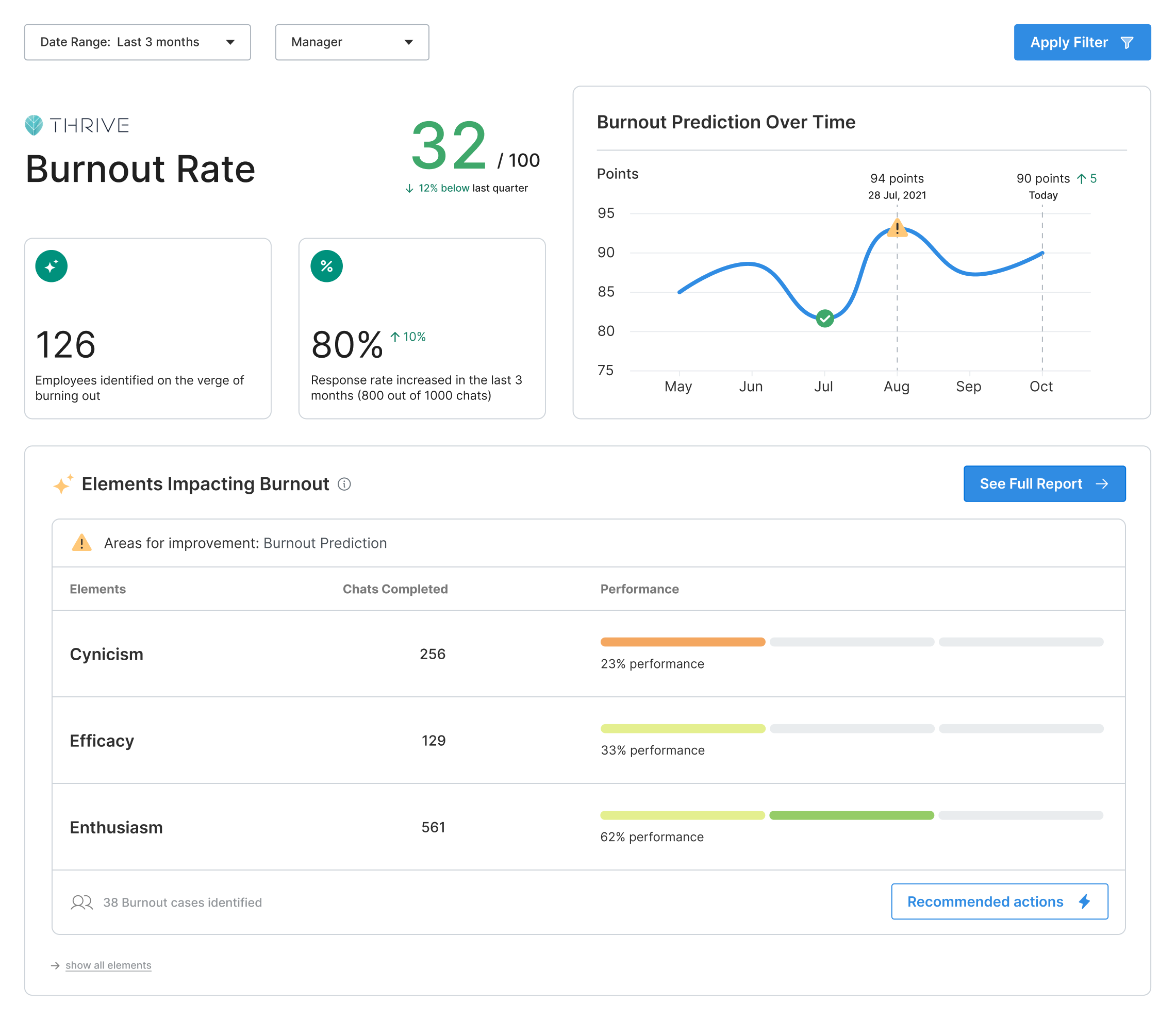Click the filter funnel icon in Apply Filter
1176x1020 pixels.
point(1126,43)
